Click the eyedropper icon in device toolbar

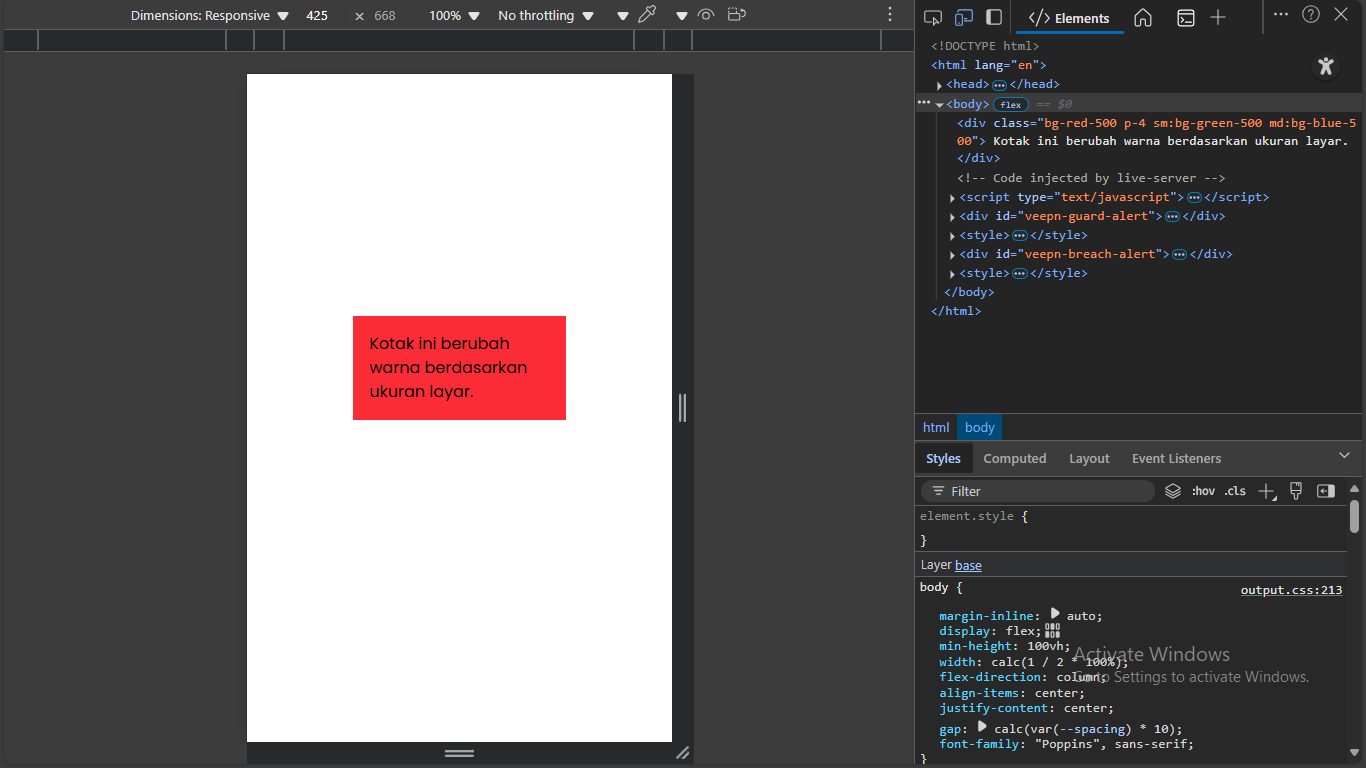tap(647, 15)
